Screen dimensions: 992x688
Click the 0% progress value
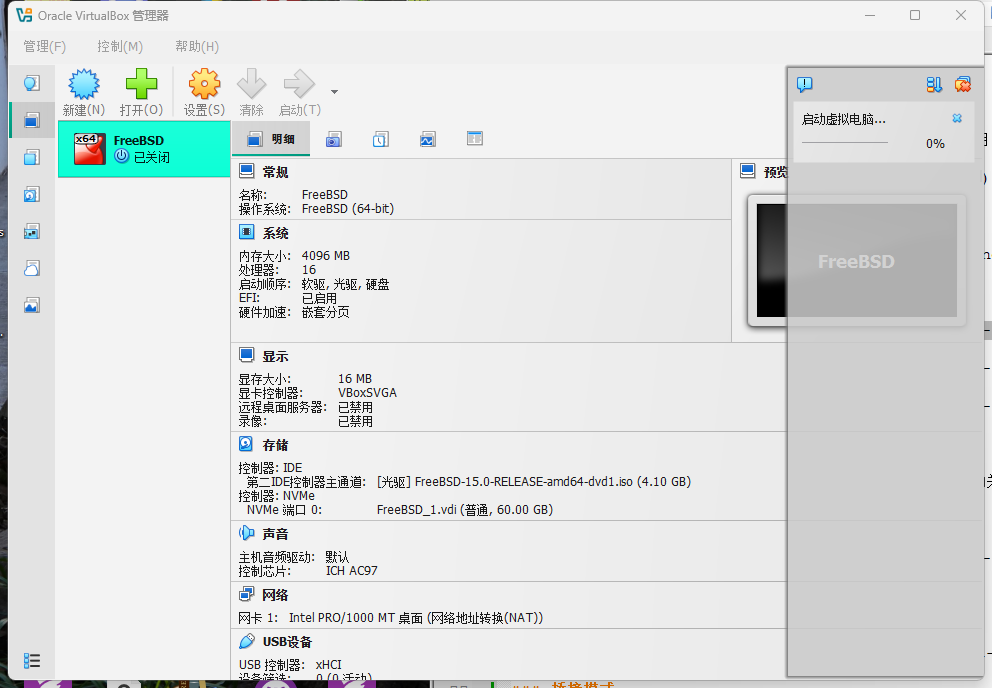(x=935, y=144)
